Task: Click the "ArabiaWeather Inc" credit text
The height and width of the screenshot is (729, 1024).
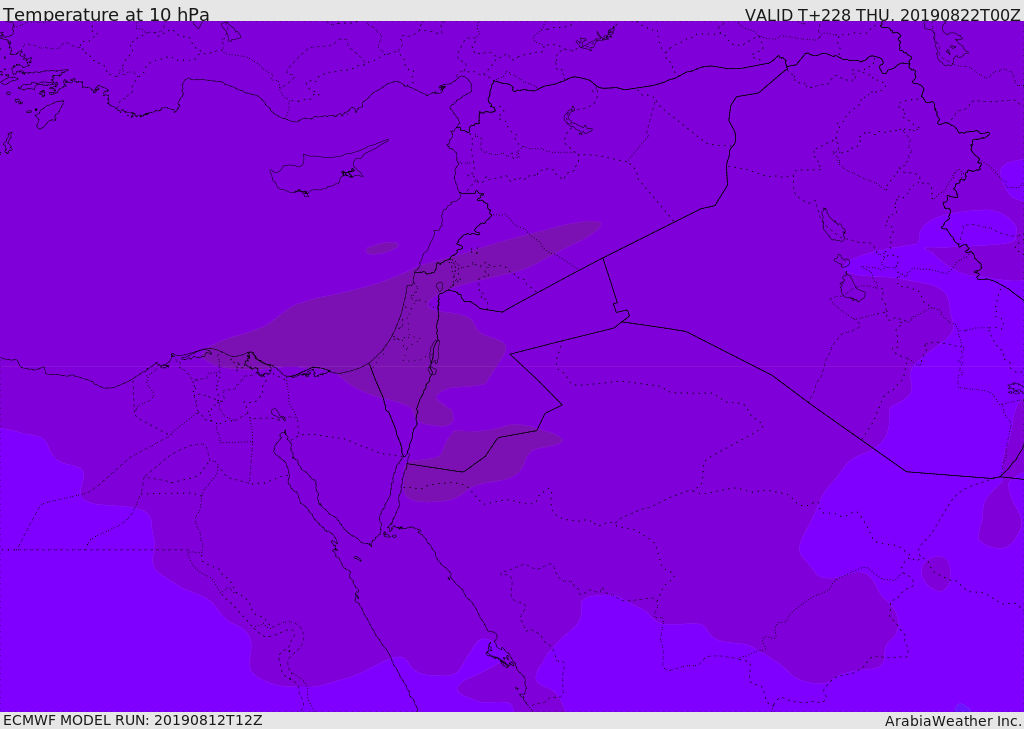Action: tap(952, 721)
